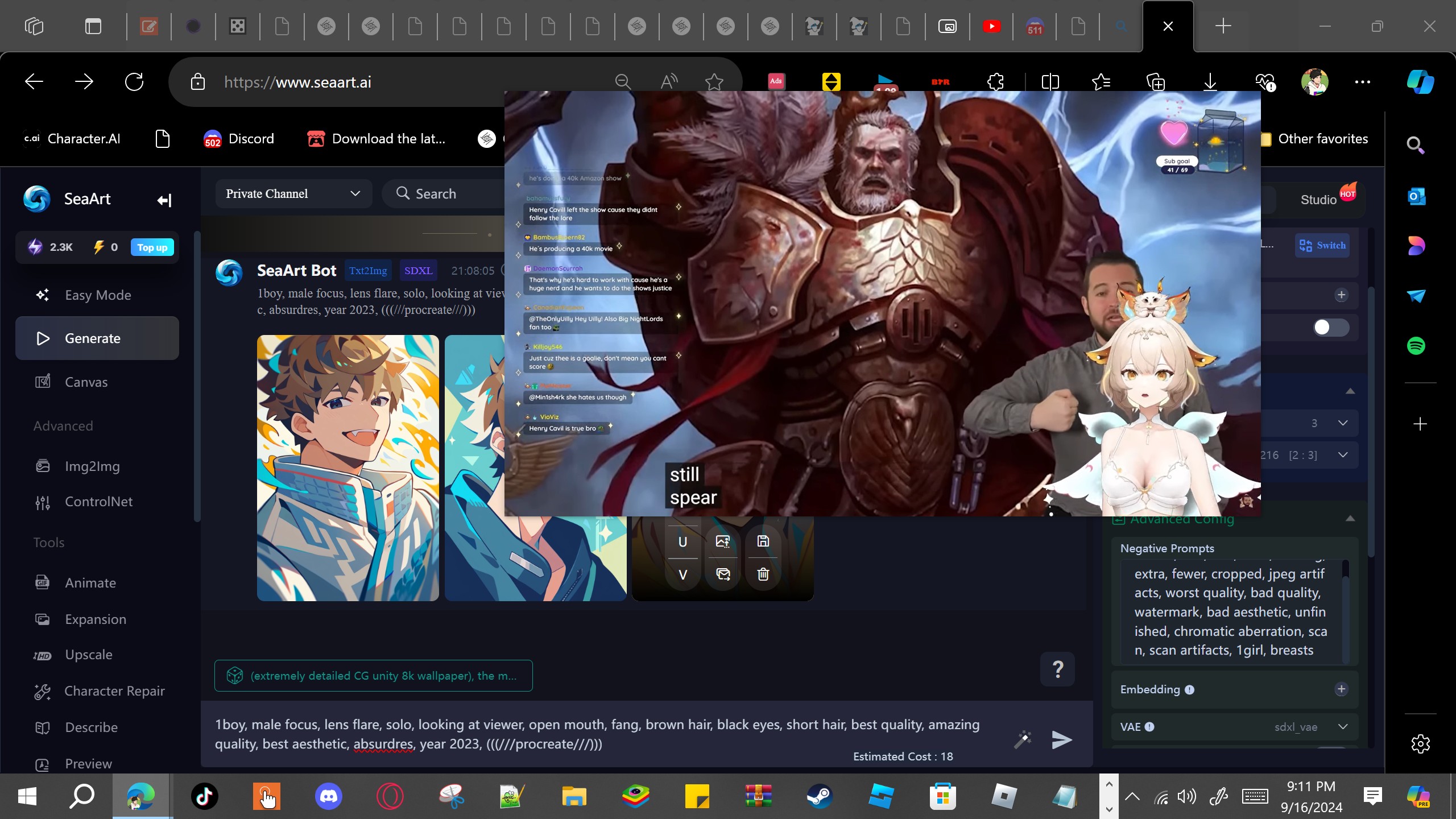Viewport: 1456px width, 819px height.
Task: Open the Discord favorite bookmark
Action: click(x=239, y=139)
